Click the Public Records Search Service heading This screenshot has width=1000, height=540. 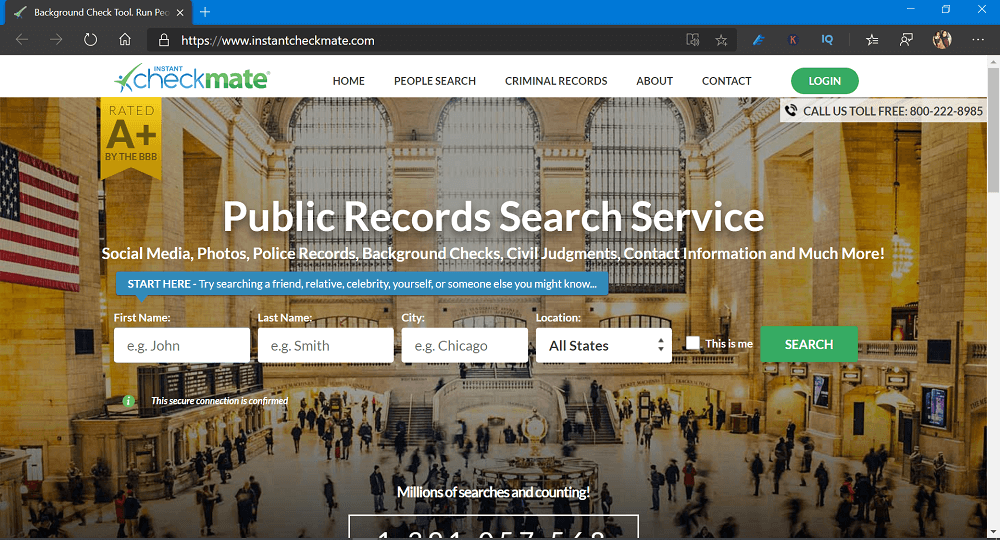point(493,217)
